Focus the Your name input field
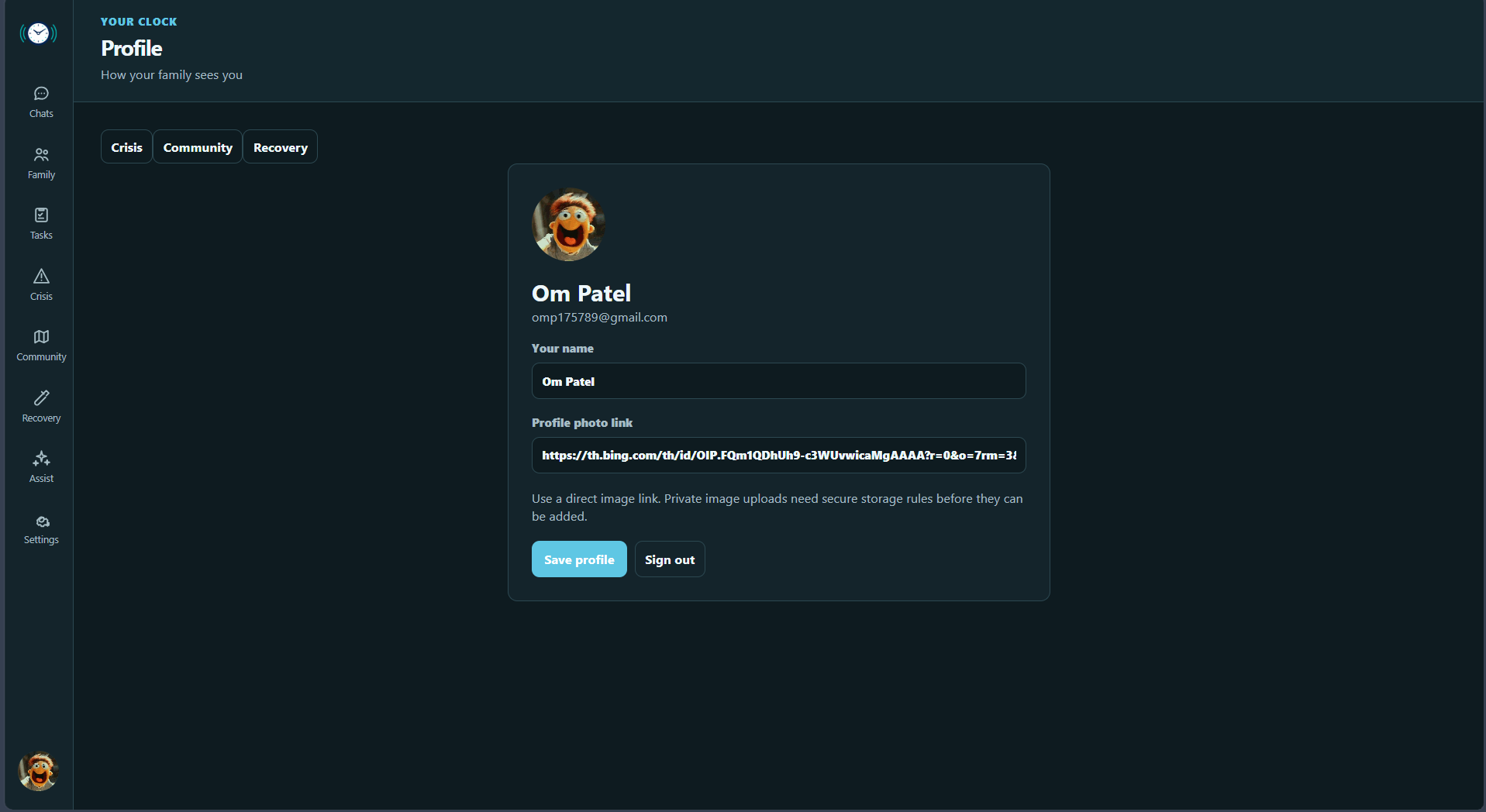1486x812 pixels. [778, 381]
